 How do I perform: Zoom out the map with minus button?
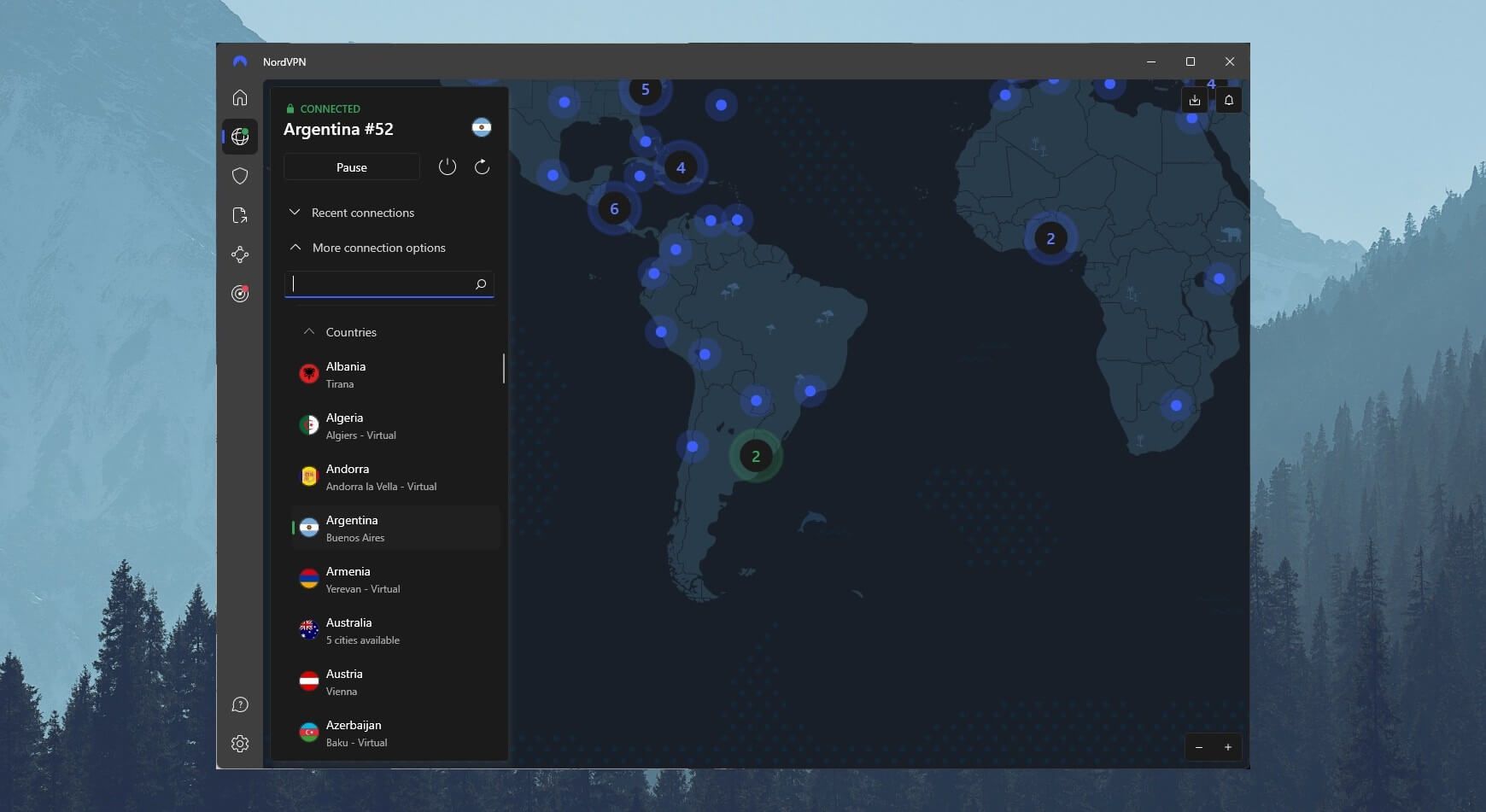(1199, 747)
